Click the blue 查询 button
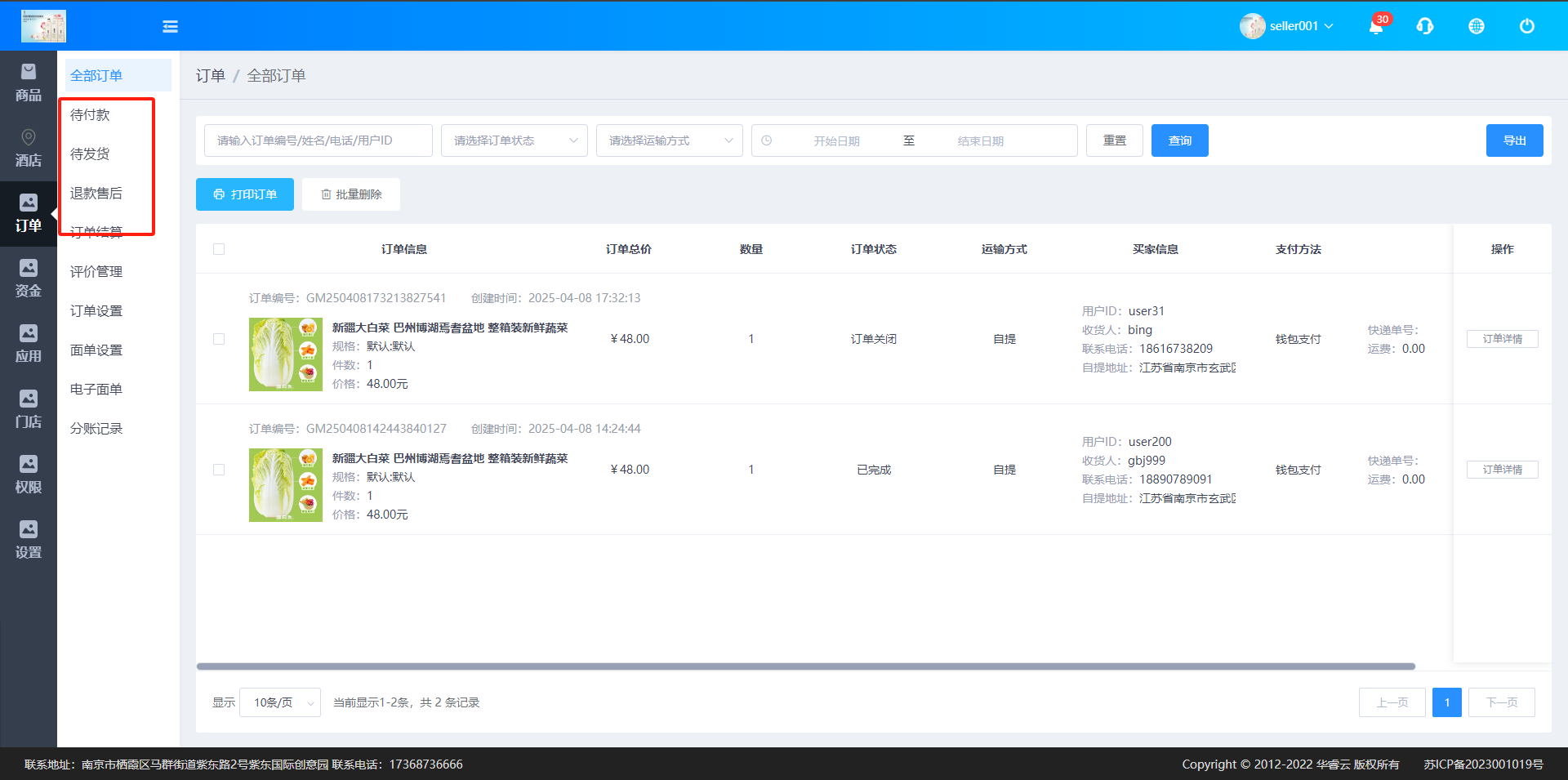This screenshot has height=780, width=1568. (1179, 140)
